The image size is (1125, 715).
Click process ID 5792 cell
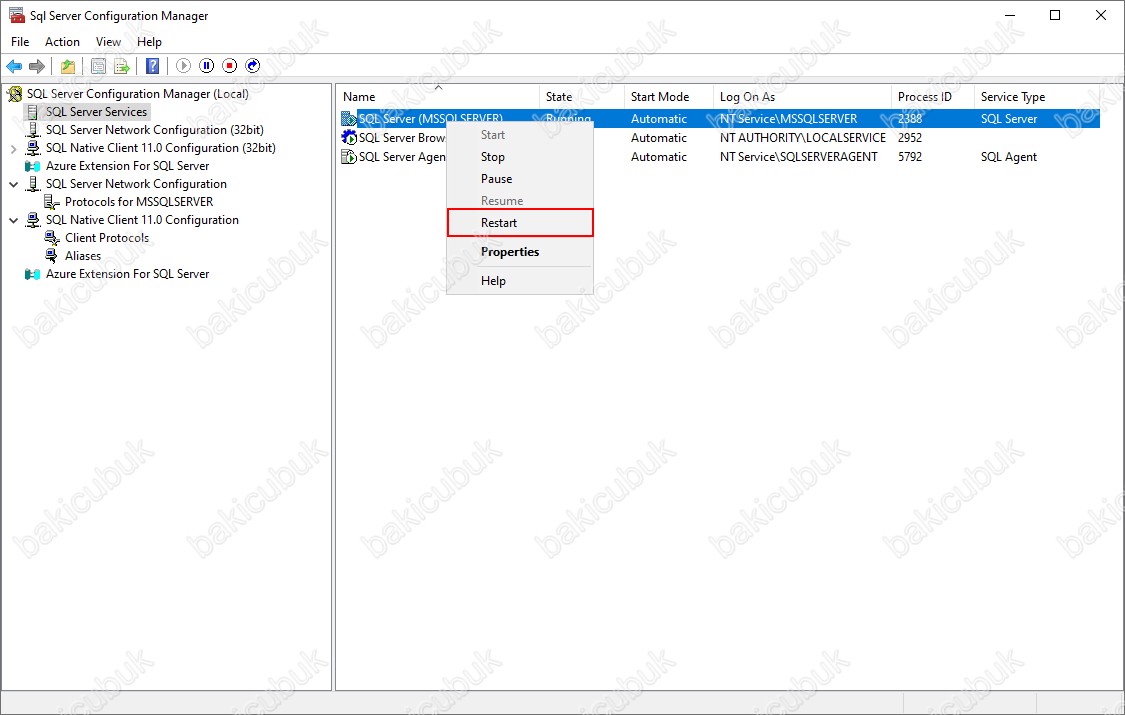tap(910, 157)
